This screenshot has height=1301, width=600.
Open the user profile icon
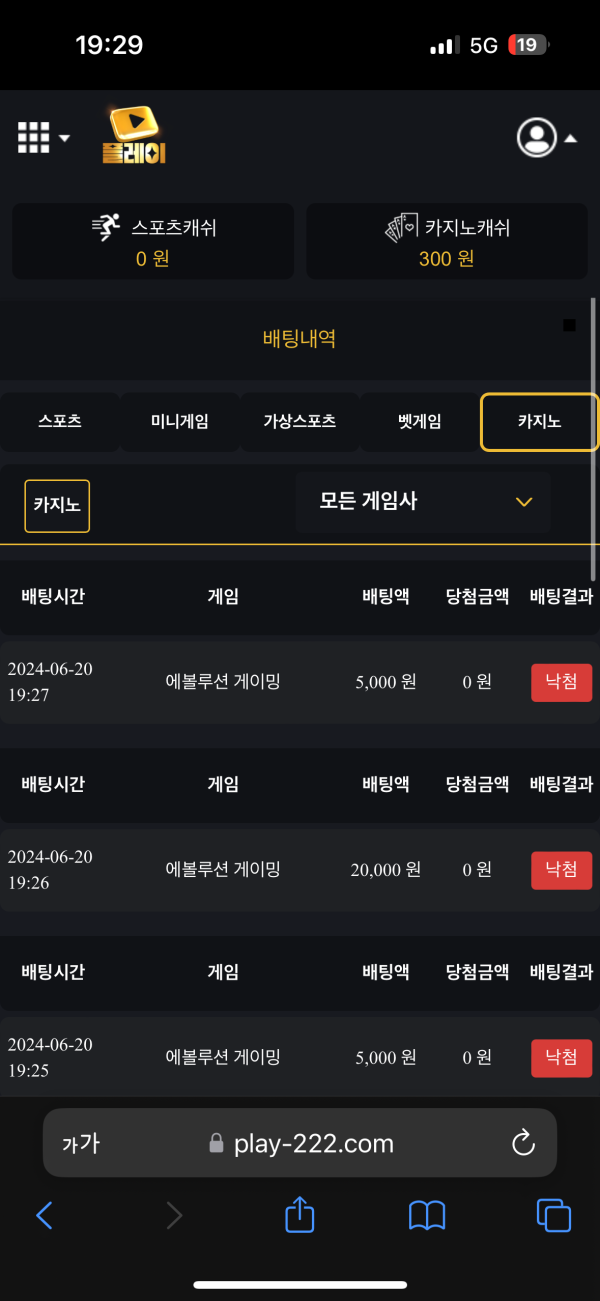pos(537,138)
